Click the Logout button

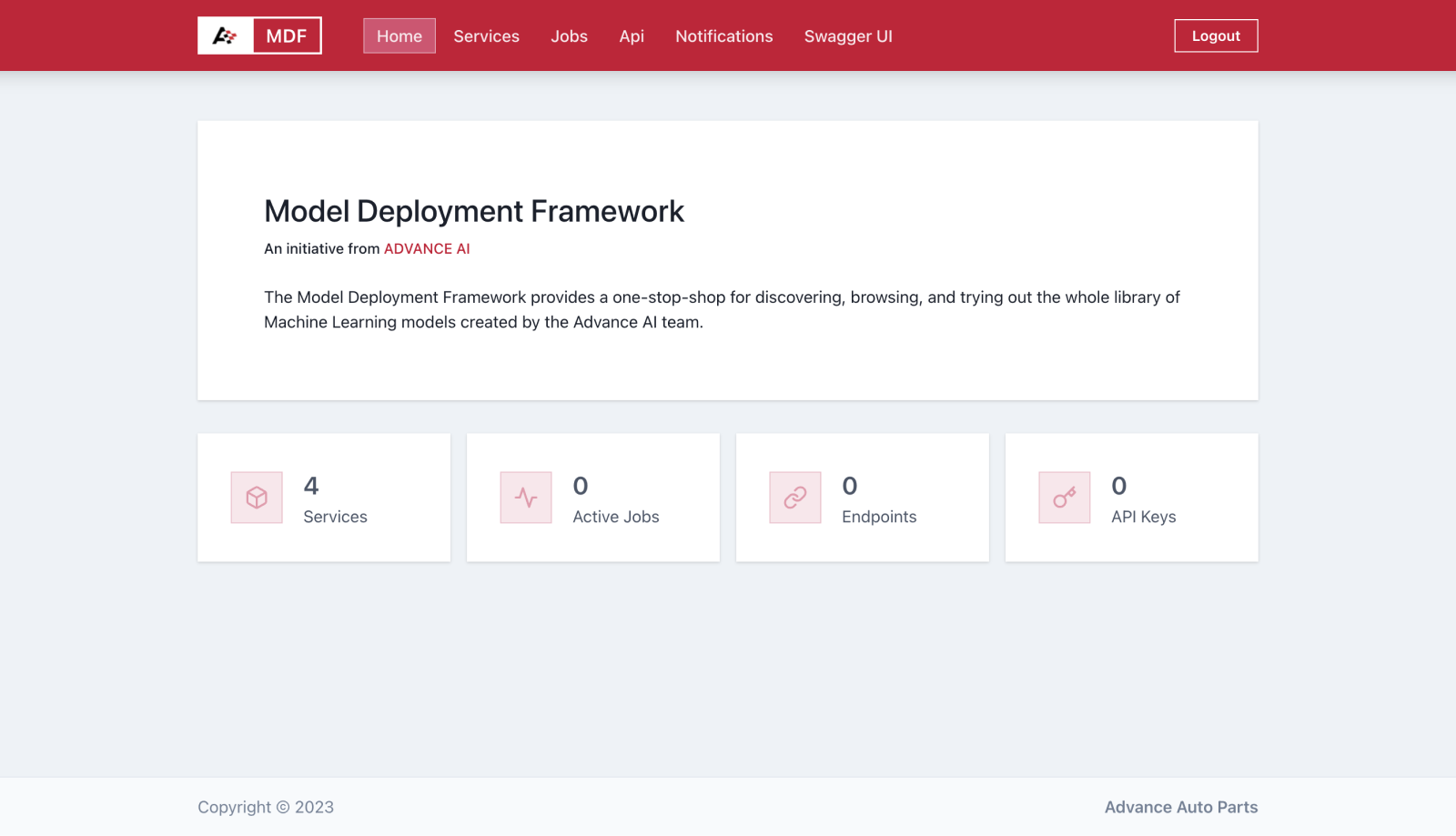(x=1216, y=35)
